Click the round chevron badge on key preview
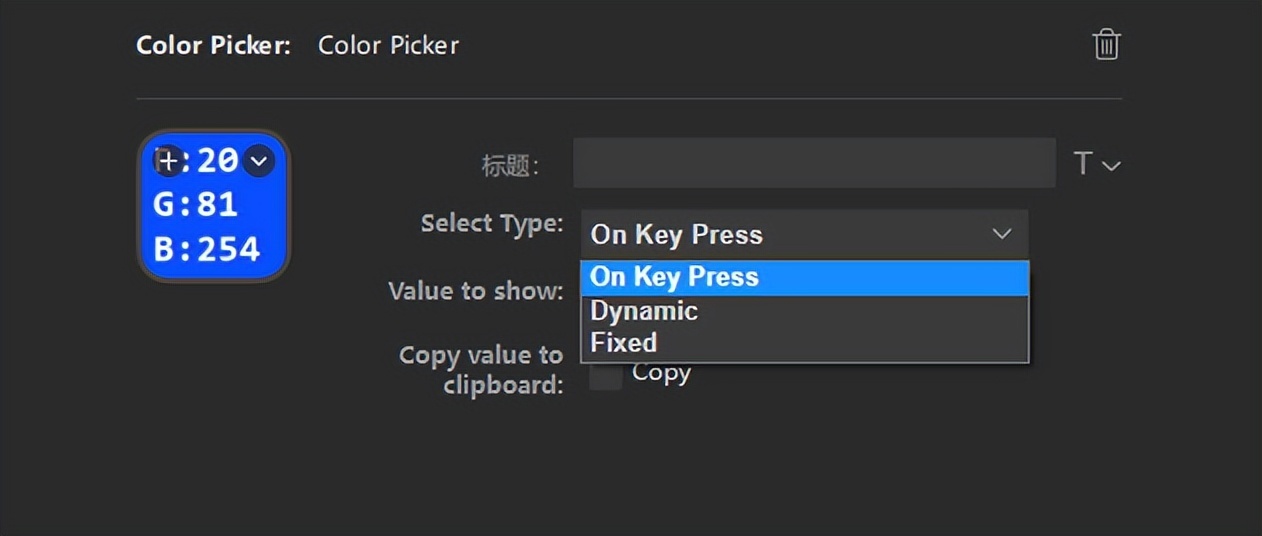 coord(258,160)
